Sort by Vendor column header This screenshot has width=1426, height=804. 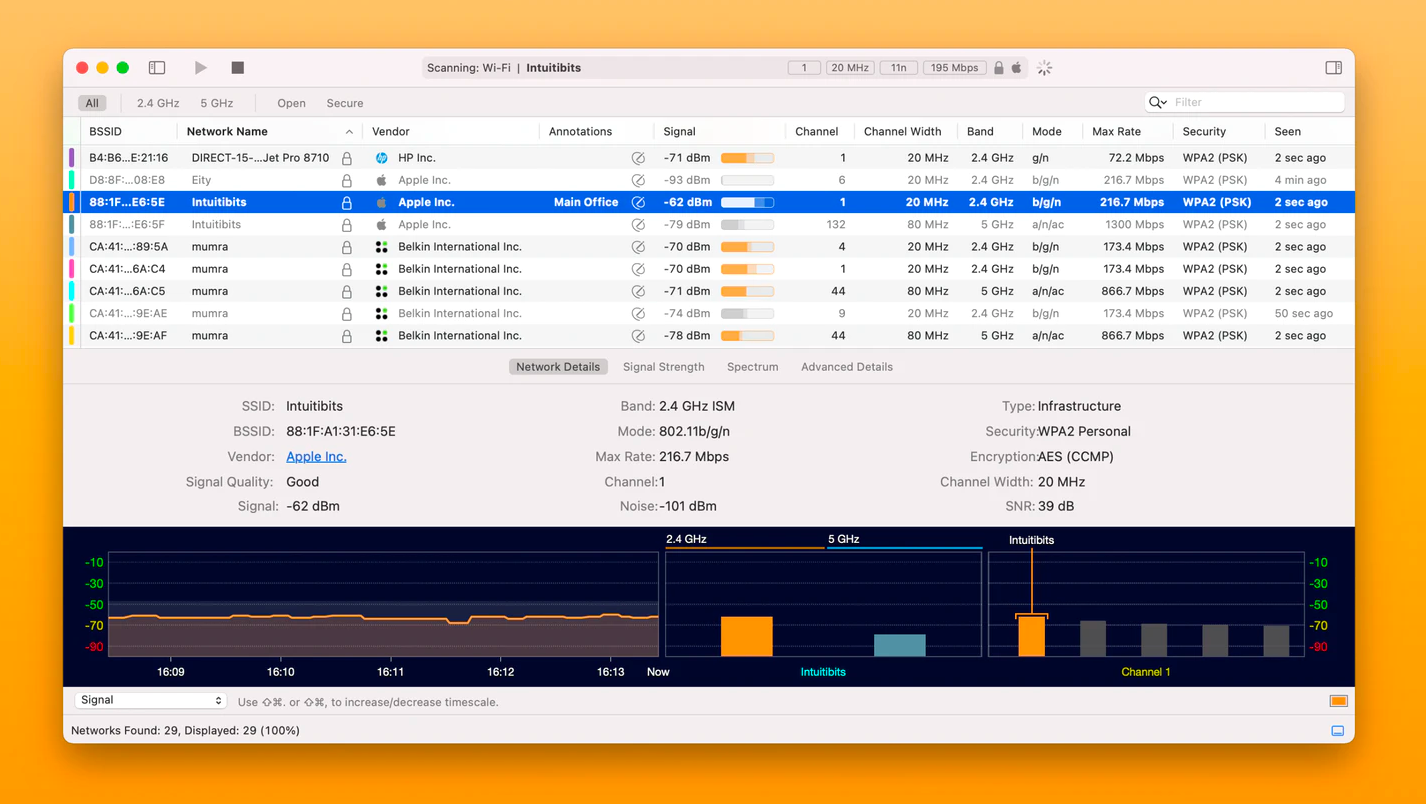(x=391, y=131)
